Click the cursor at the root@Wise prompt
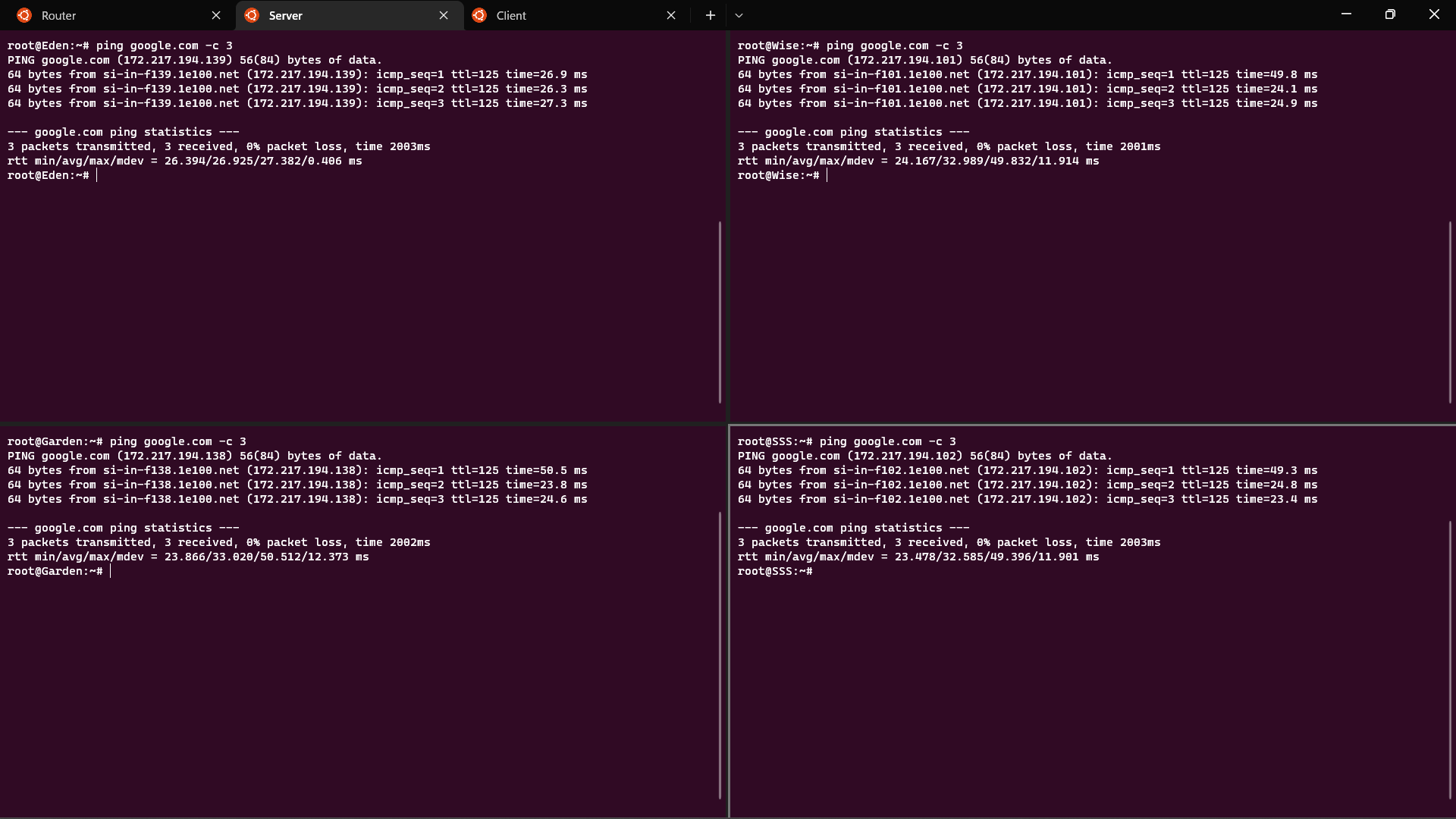The height and width of the screenshot is (819, 1456). click(826, 174)
